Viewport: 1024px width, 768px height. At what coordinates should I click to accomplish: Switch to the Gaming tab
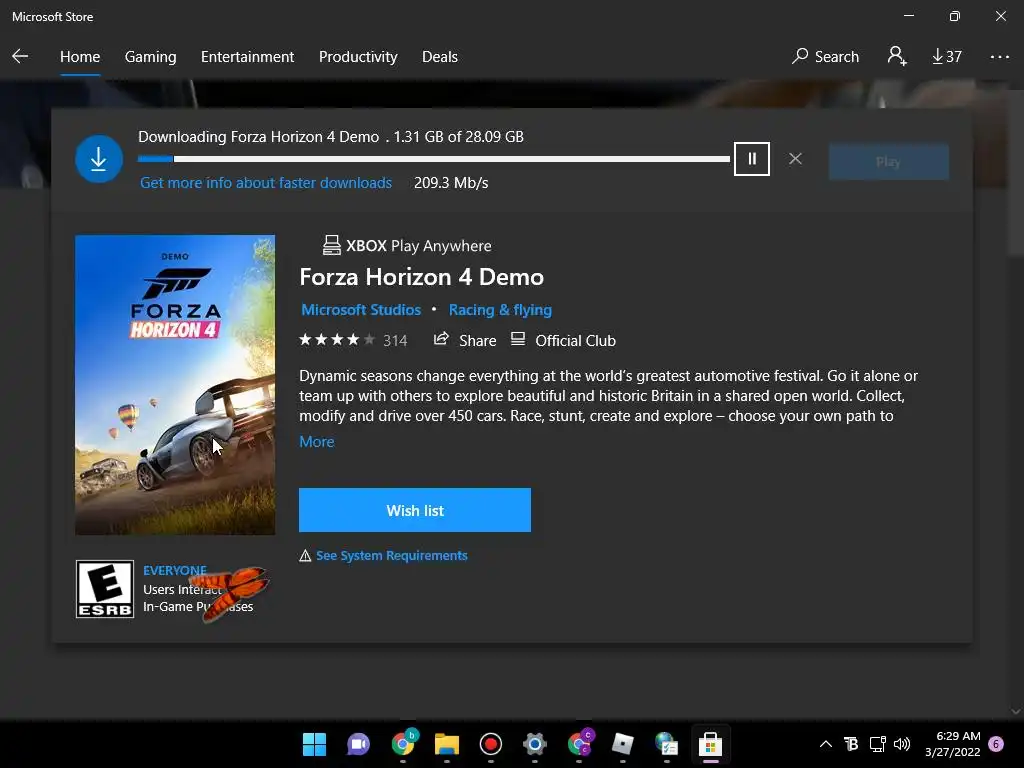coord(150,57)
